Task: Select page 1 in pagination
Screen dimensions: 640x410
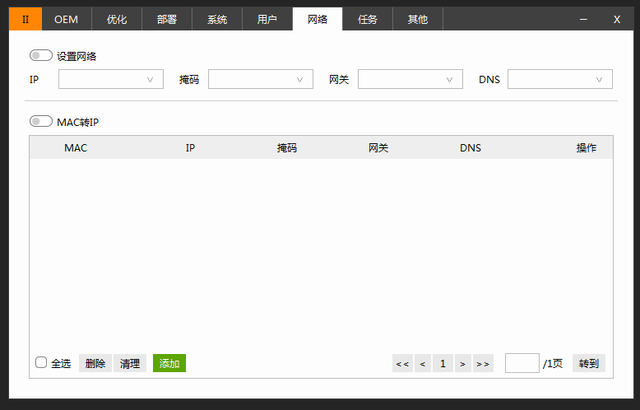Action: click(443, 363)
